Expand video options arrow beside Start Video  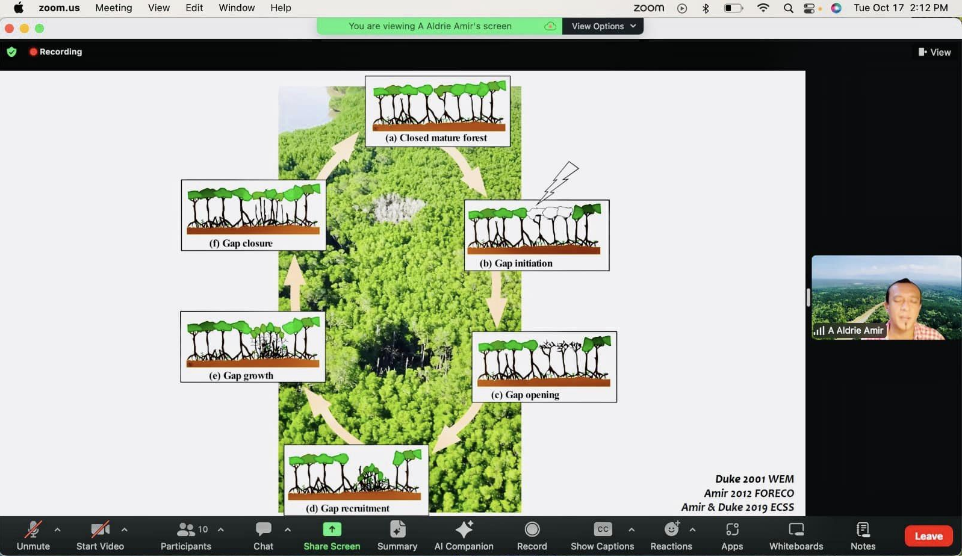click(124, 529)
